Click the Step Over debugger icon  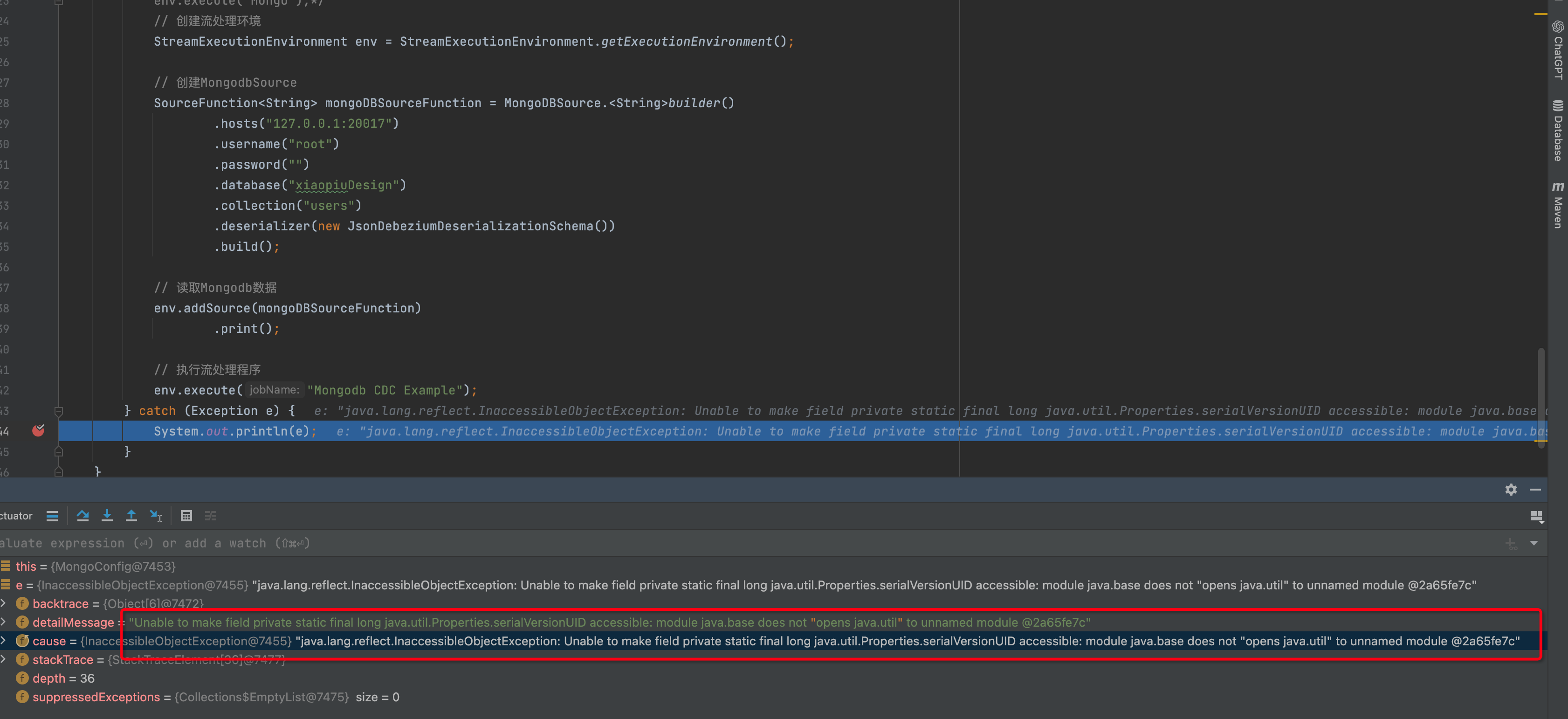pos(83,516)
